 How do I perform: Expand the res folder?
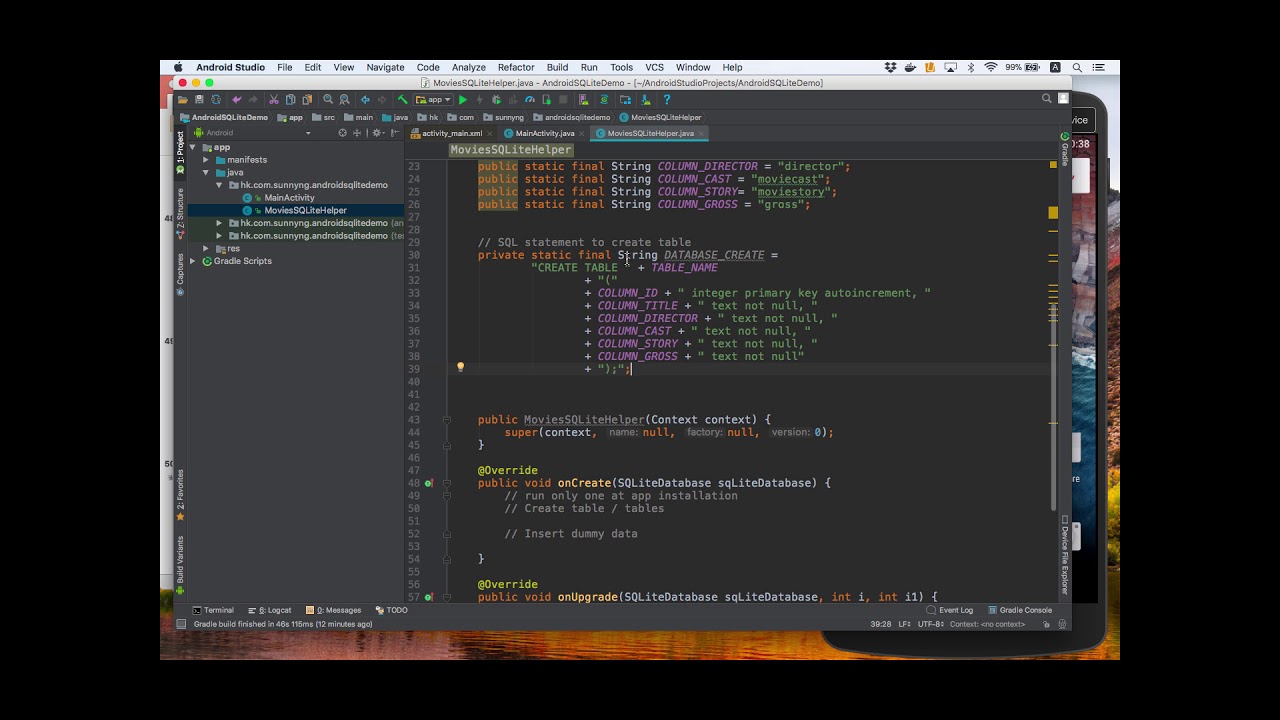(206, 248)
